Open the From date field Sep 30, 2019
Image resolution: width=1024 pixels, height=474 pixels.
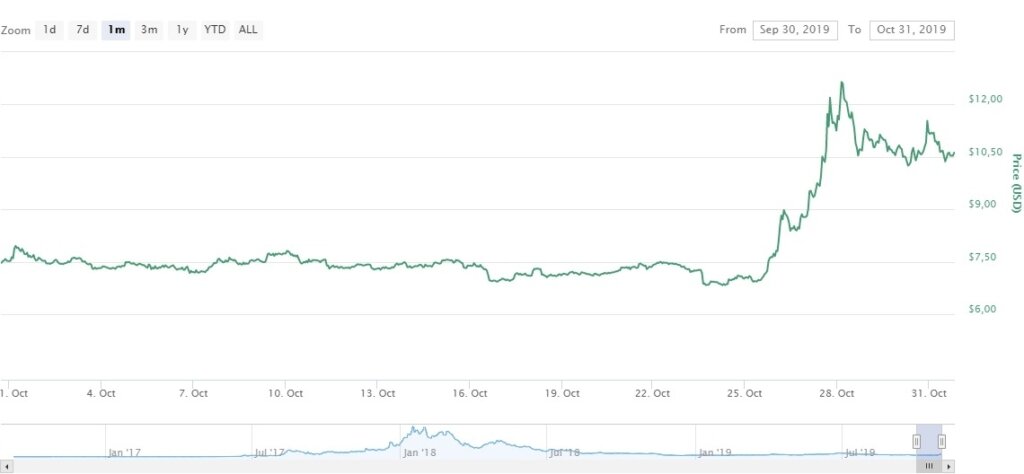point(795,30)
